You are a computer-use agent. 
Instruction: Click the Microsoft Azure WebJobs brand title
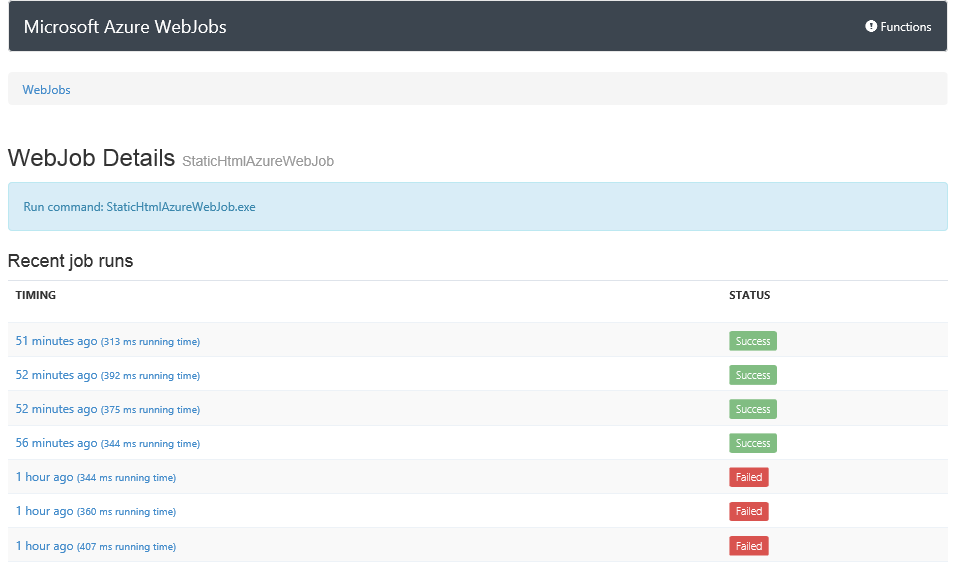125,27
